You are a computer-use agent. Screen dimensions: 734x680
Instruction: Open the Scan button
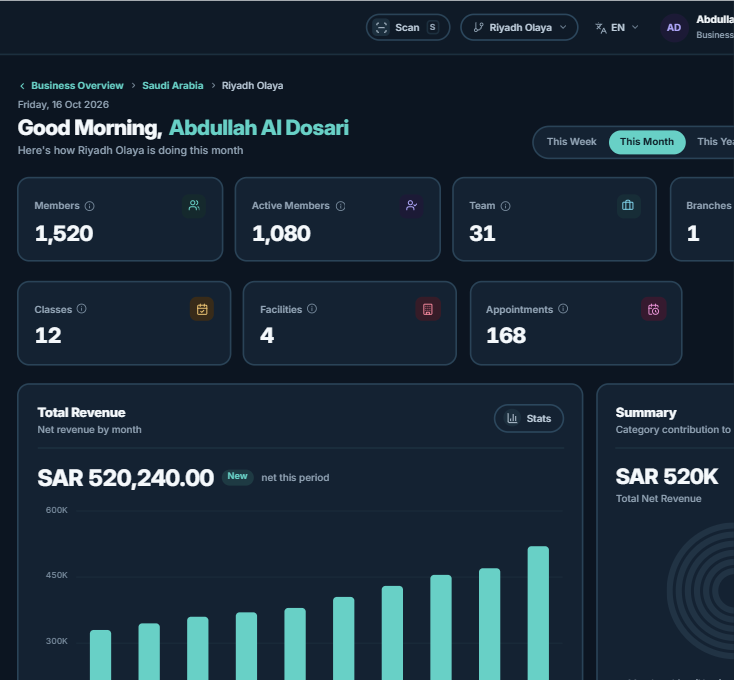408,28
